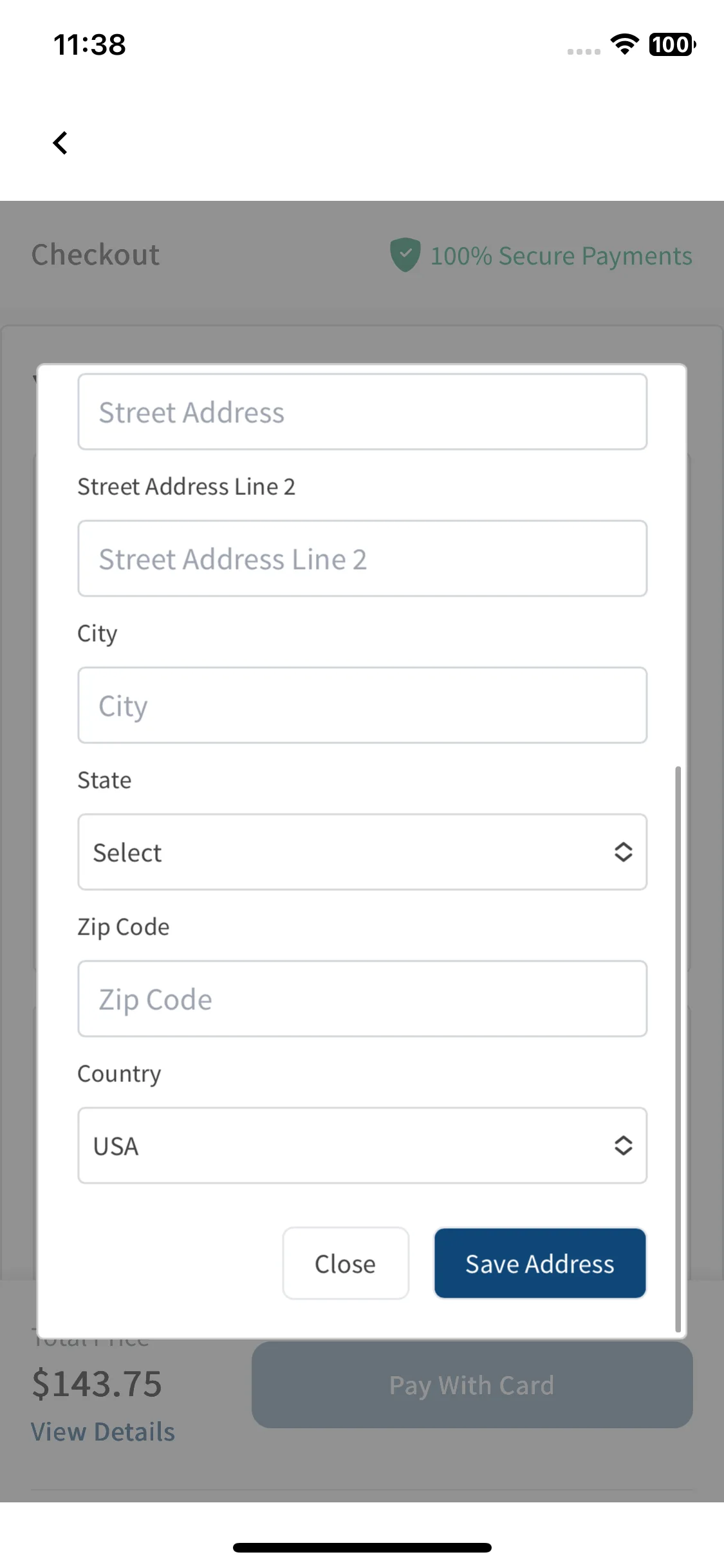Image resolution: width=724 pixels, height=1568 pixels.
Task: Focus the Zip Code input field
Action: [362, 999]
